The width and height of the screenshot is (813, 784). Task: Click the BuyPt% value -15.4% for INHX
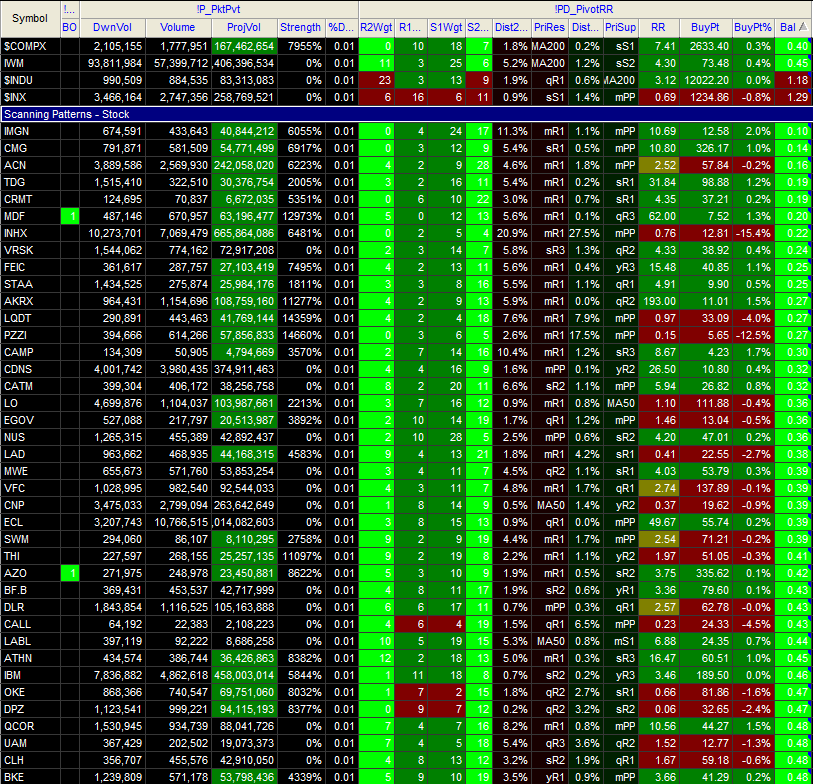click(x=753, y=233)
